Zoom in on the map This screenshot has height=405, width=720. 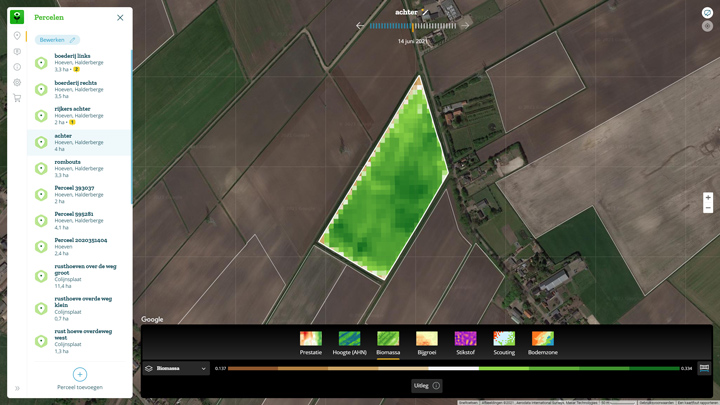[x=708, y=197]
